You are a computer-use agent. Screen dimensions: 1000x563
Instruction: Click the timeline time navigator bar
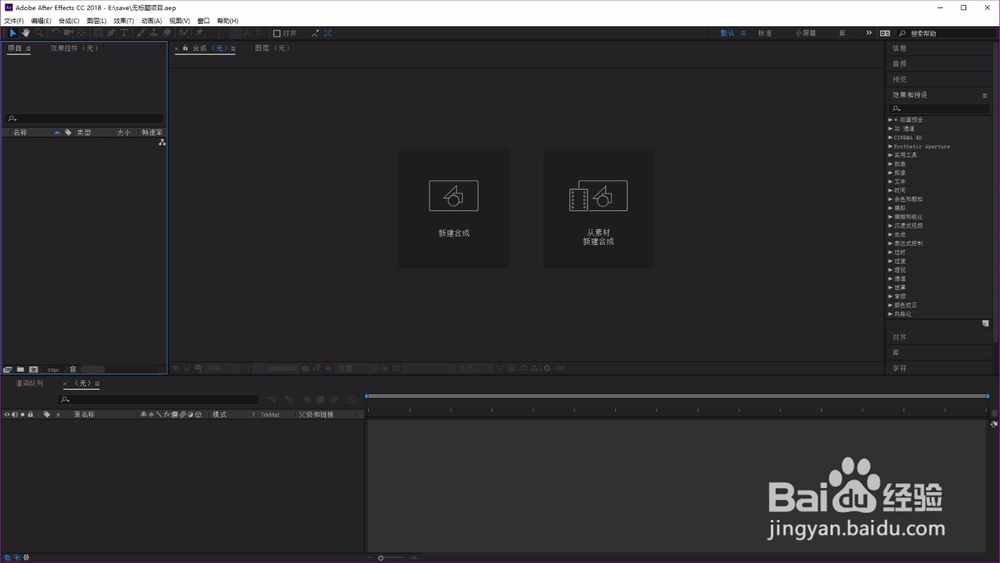pyautogui.click(x=677, y=396)
